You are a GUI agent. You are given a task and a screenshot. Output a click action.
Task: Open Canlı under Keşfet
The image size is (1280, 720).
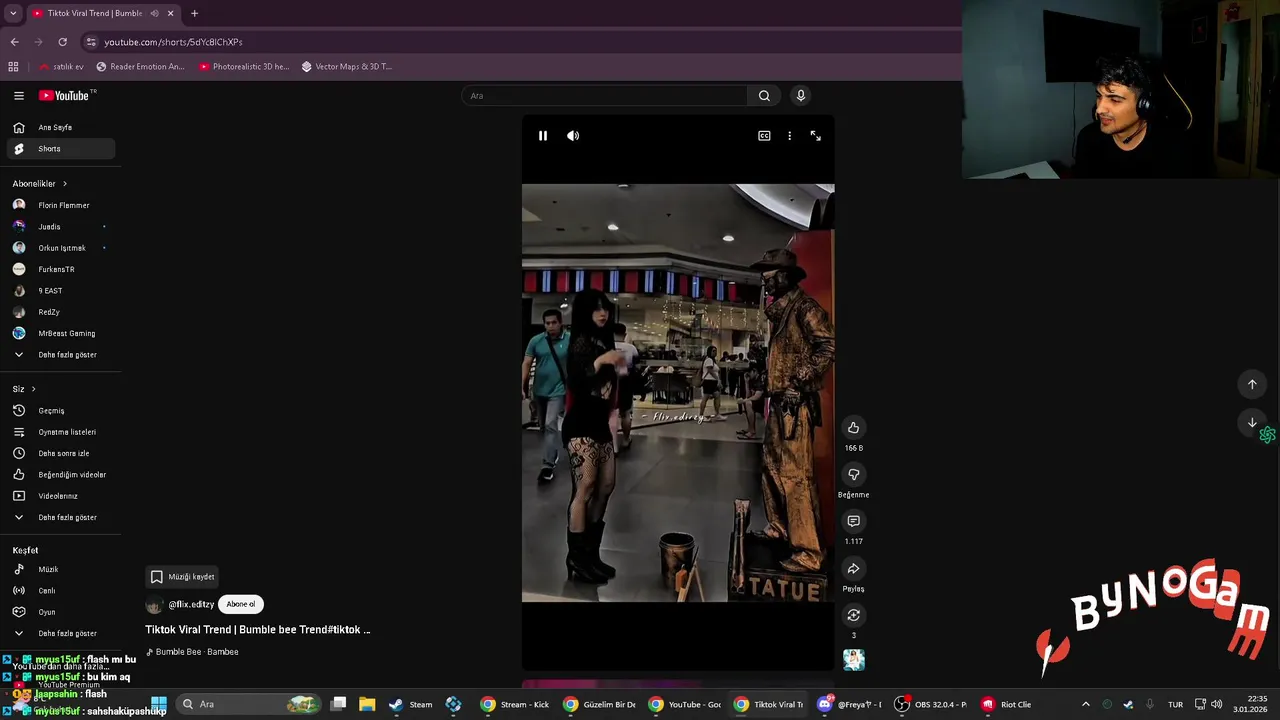pyautogui.click(x=60, y=591)
